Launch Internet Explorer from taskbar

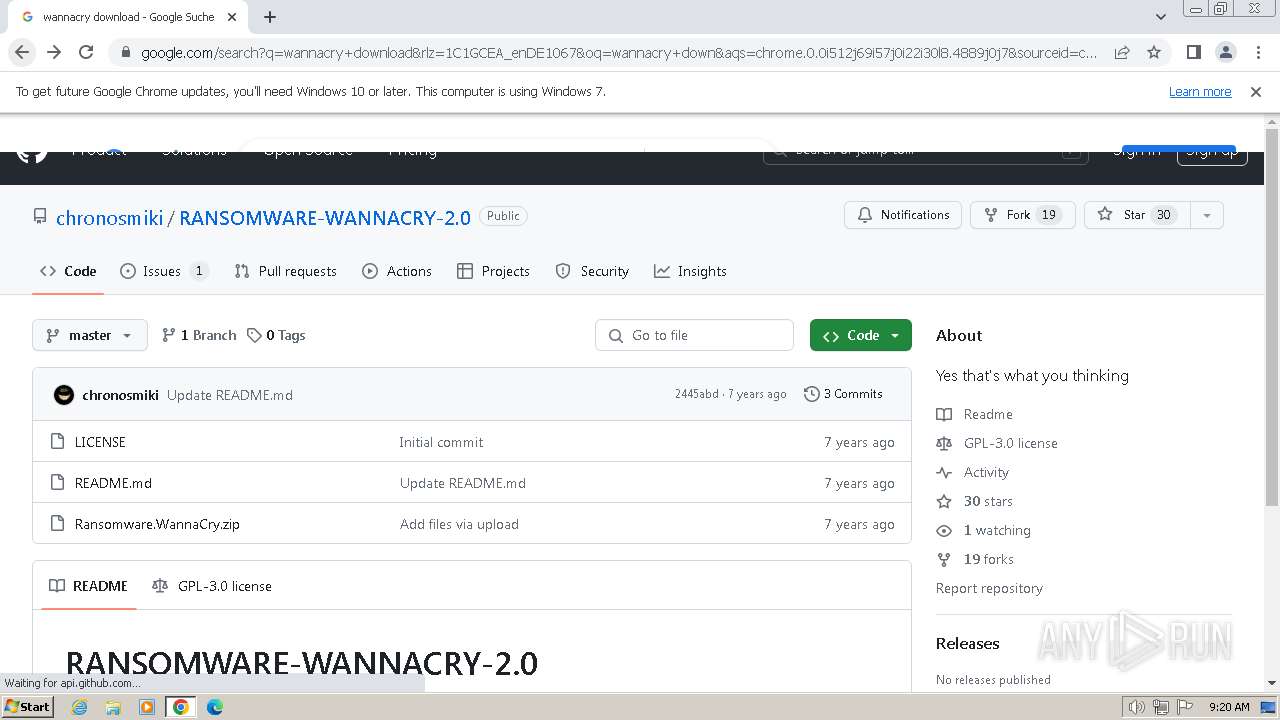[79, 707]
